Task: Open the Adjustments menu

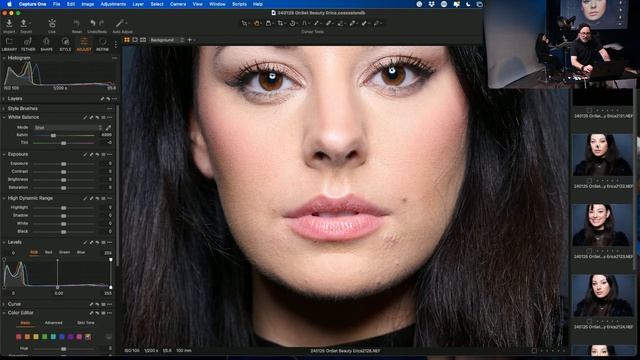Action: 113,4
